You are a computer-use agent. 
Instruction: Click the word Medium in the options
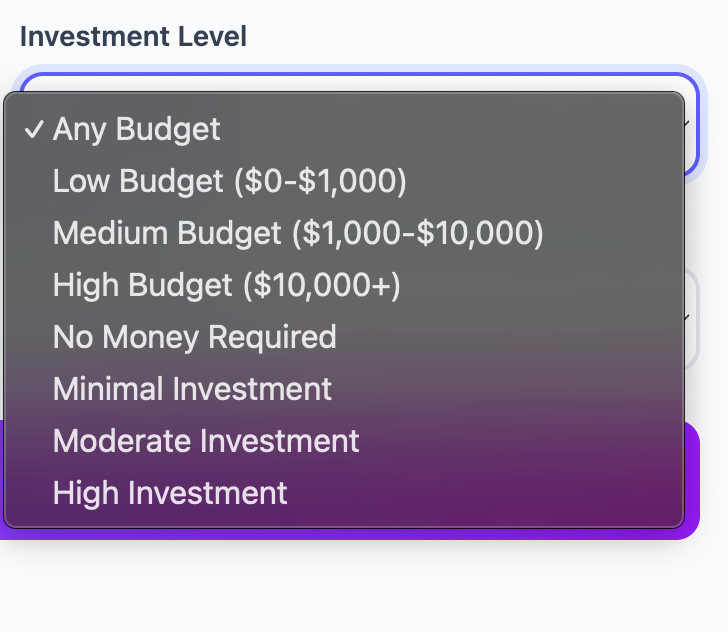tap(111, 233)
